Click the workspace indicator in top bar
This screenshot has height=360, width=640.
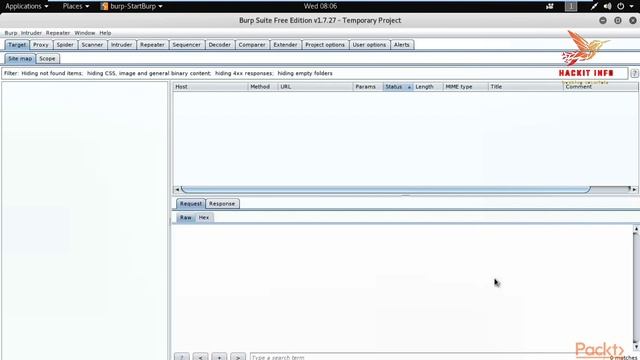pyautogui.click(x=571, y=6)
